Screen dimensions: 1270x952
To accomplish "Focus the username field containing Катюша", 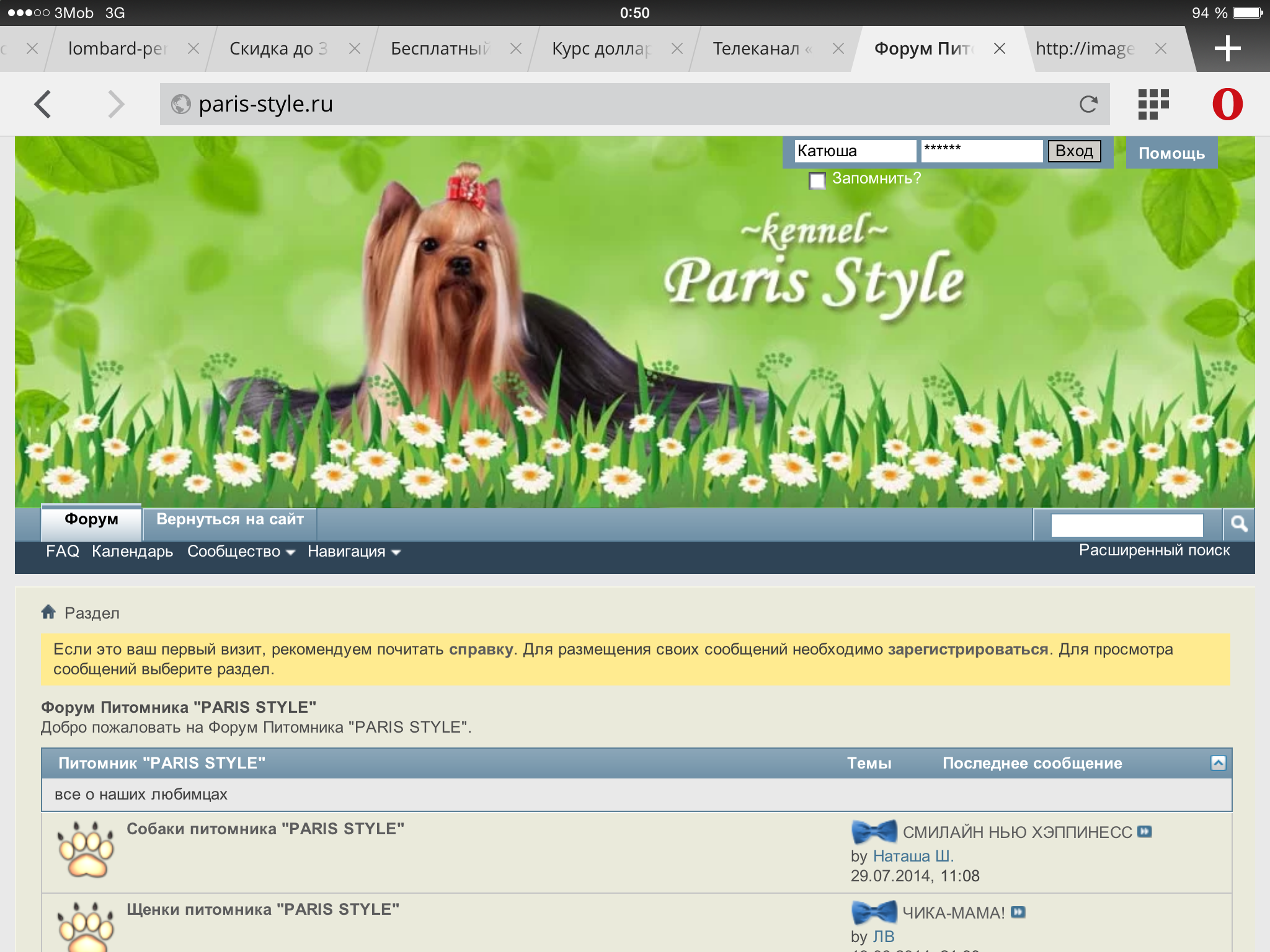I will pyautogui.click(x=855, y=151).
